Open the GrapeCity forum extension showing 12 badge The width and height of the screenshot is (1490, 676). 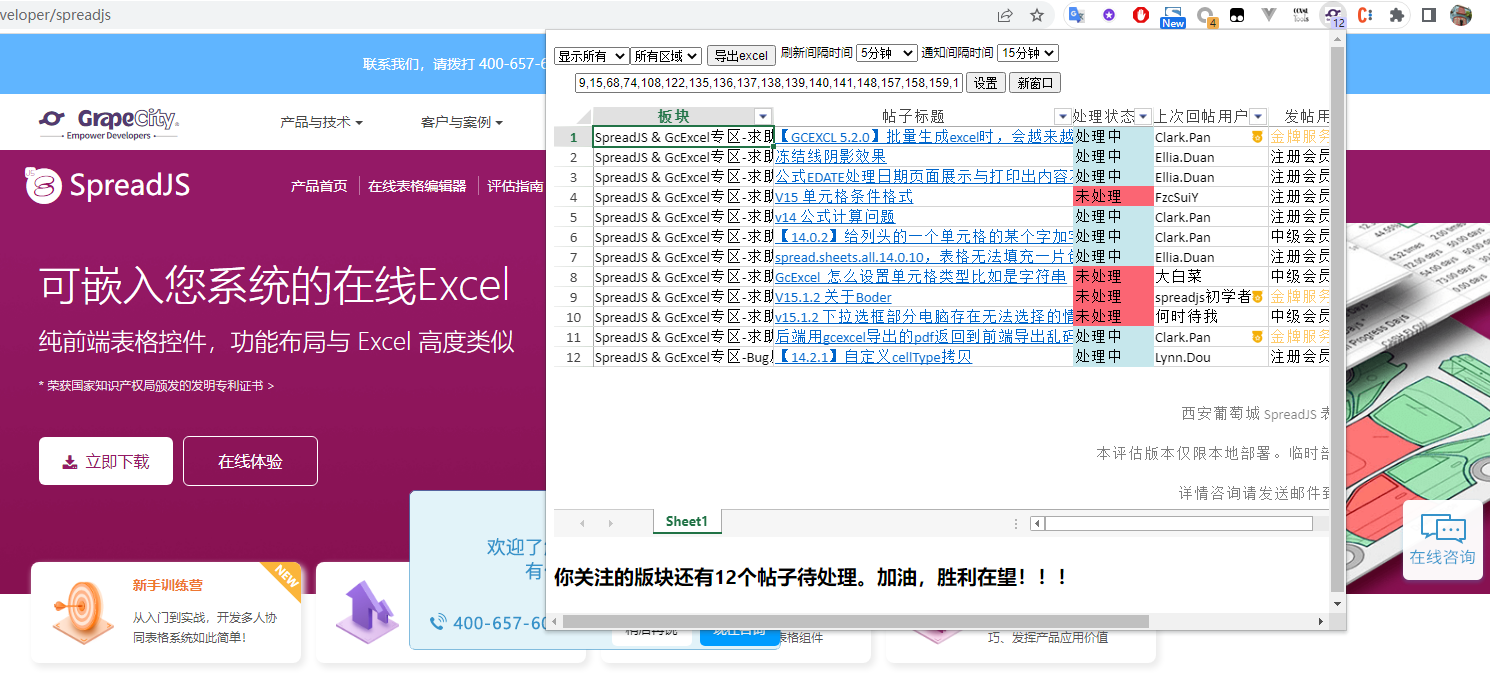(1334, 15)
